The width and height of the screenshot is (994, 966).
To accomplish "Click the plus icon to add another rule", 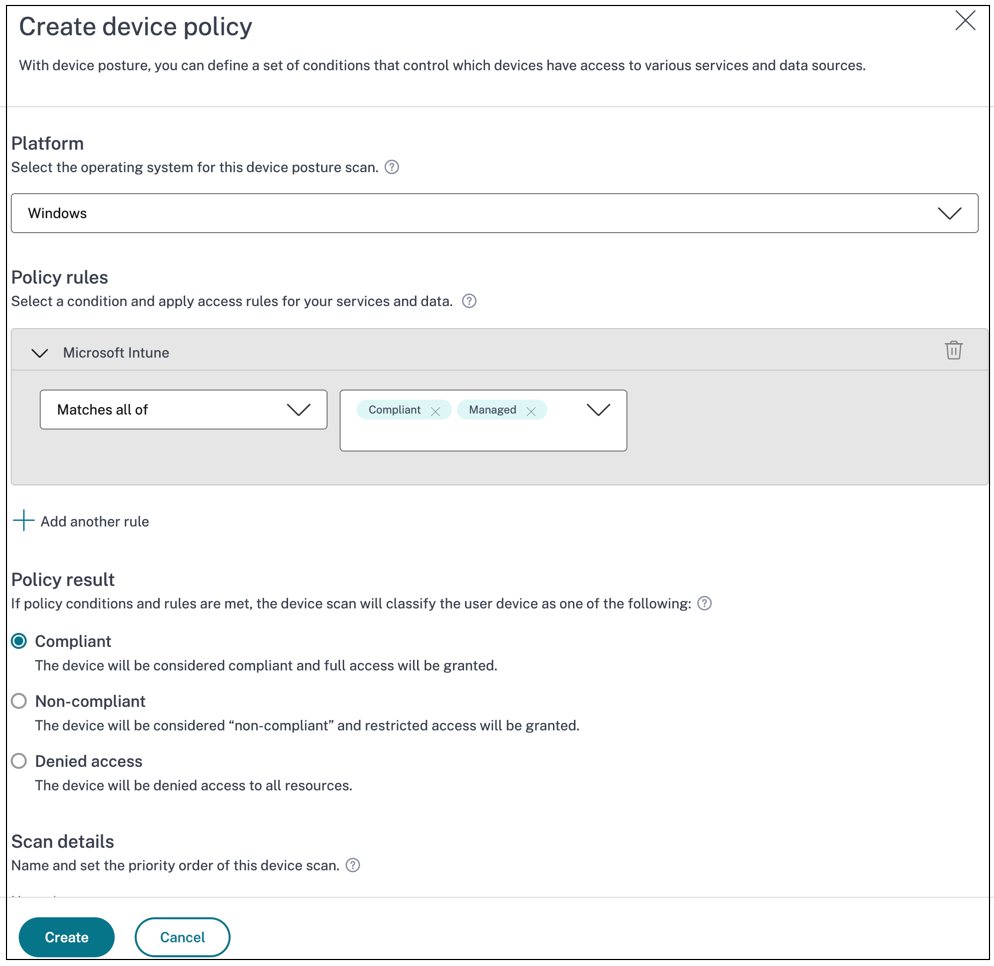I will coord(24,521).
